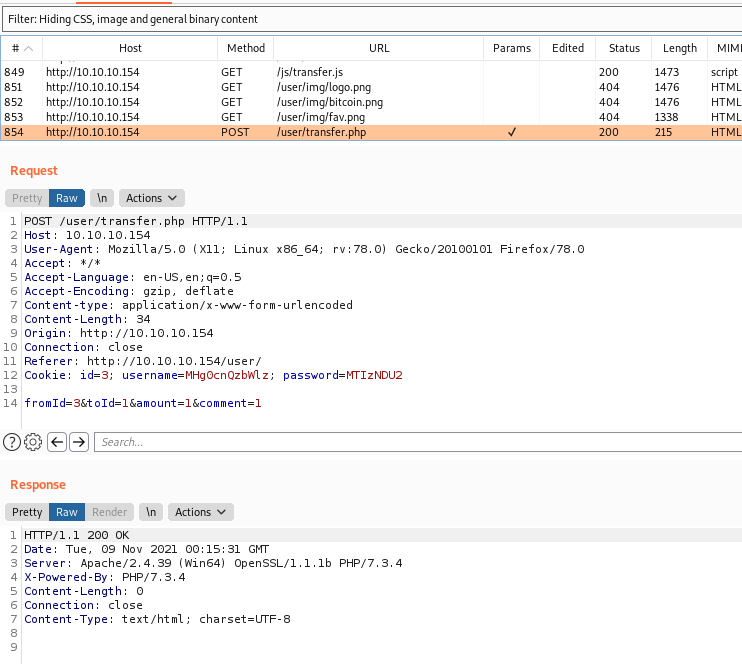Viewport: 742px width, 664px height.
Task: Sort history by Status column
Action: tap(624, 48)
